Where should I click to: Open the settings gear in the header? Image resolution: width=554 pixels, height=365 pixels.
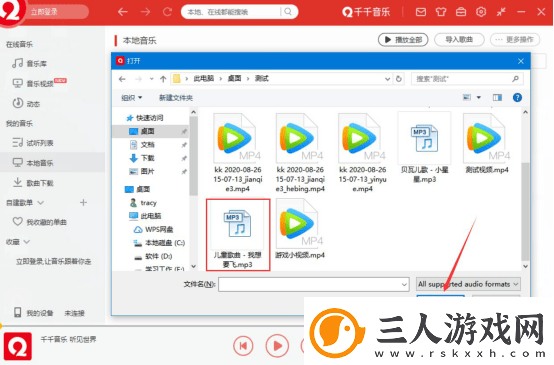click(x=481, y=12)
